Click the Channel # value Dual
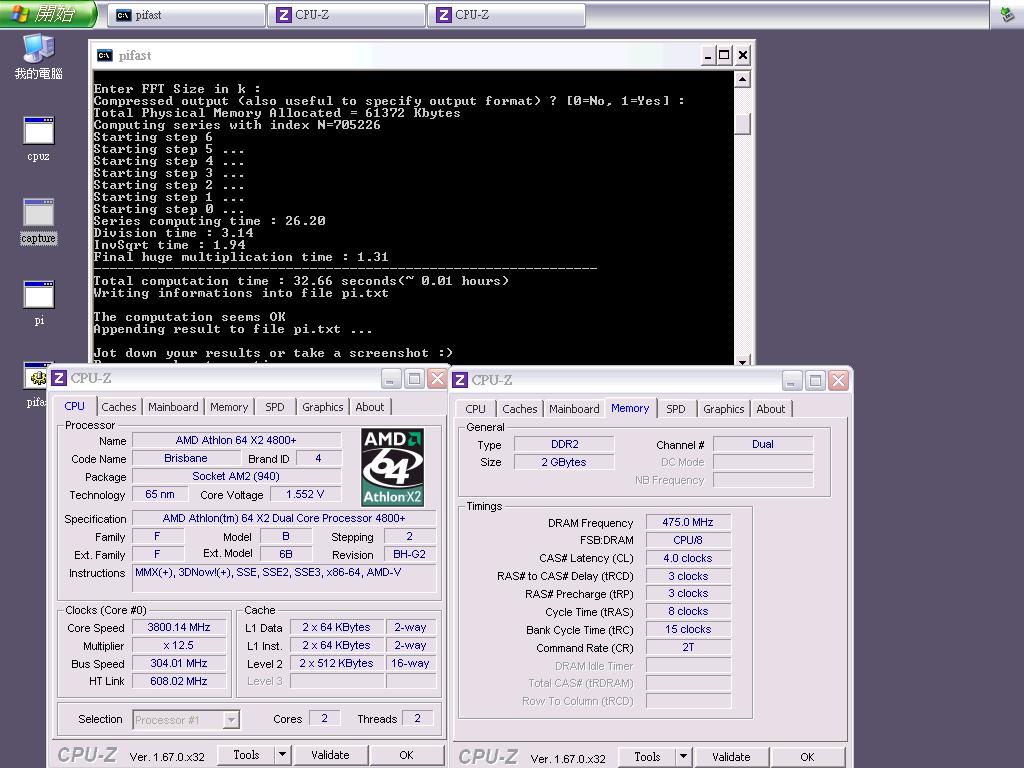This screenshot has height=768, width=1024. point(763,444)
